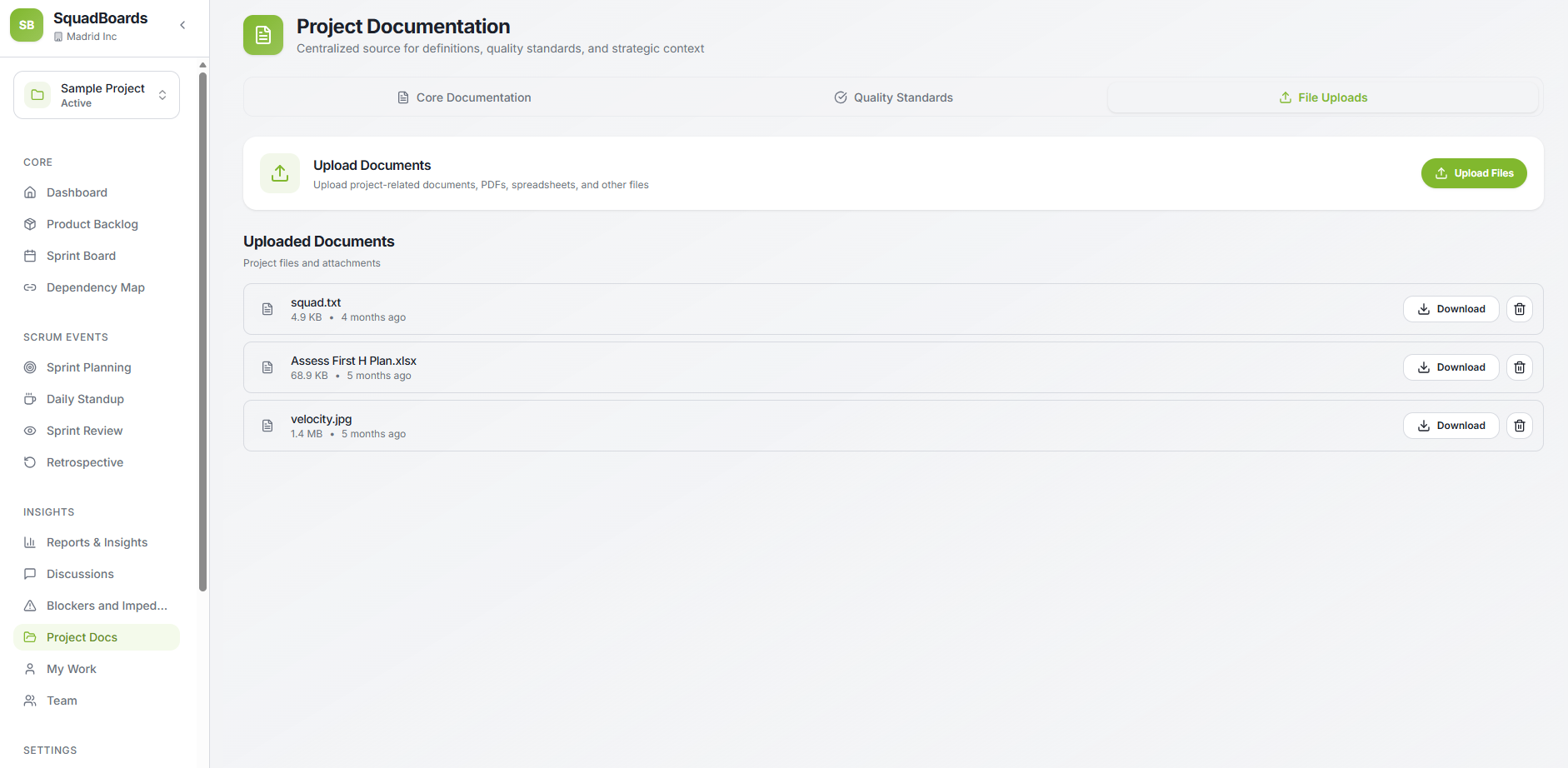The height and width of the screenshot is (768, 1568).
Task: Go to Sprint Board
Action: pyautogui.click(x=97, y=256)
